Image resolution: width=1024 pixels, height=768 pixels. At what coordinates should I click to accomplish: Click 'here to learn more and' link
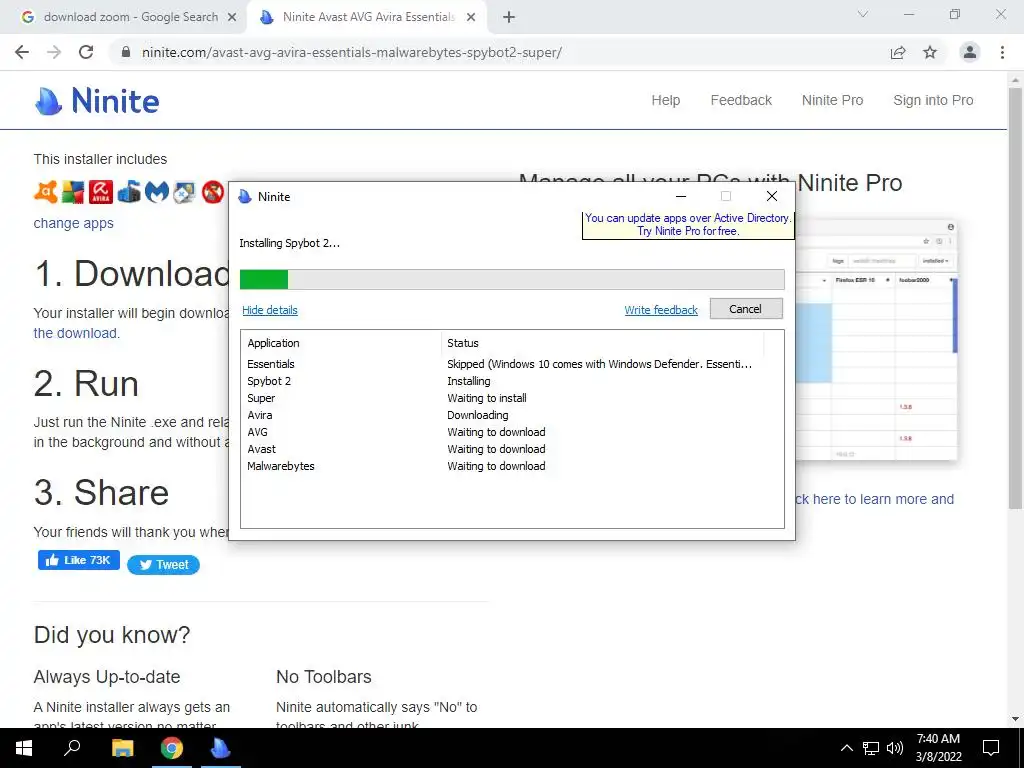tap(875, 499)
